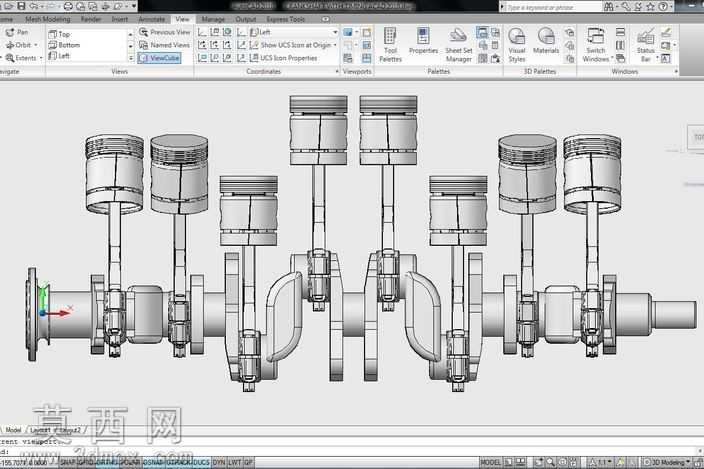Toggle DUCS in status bar

click(202, 462)
